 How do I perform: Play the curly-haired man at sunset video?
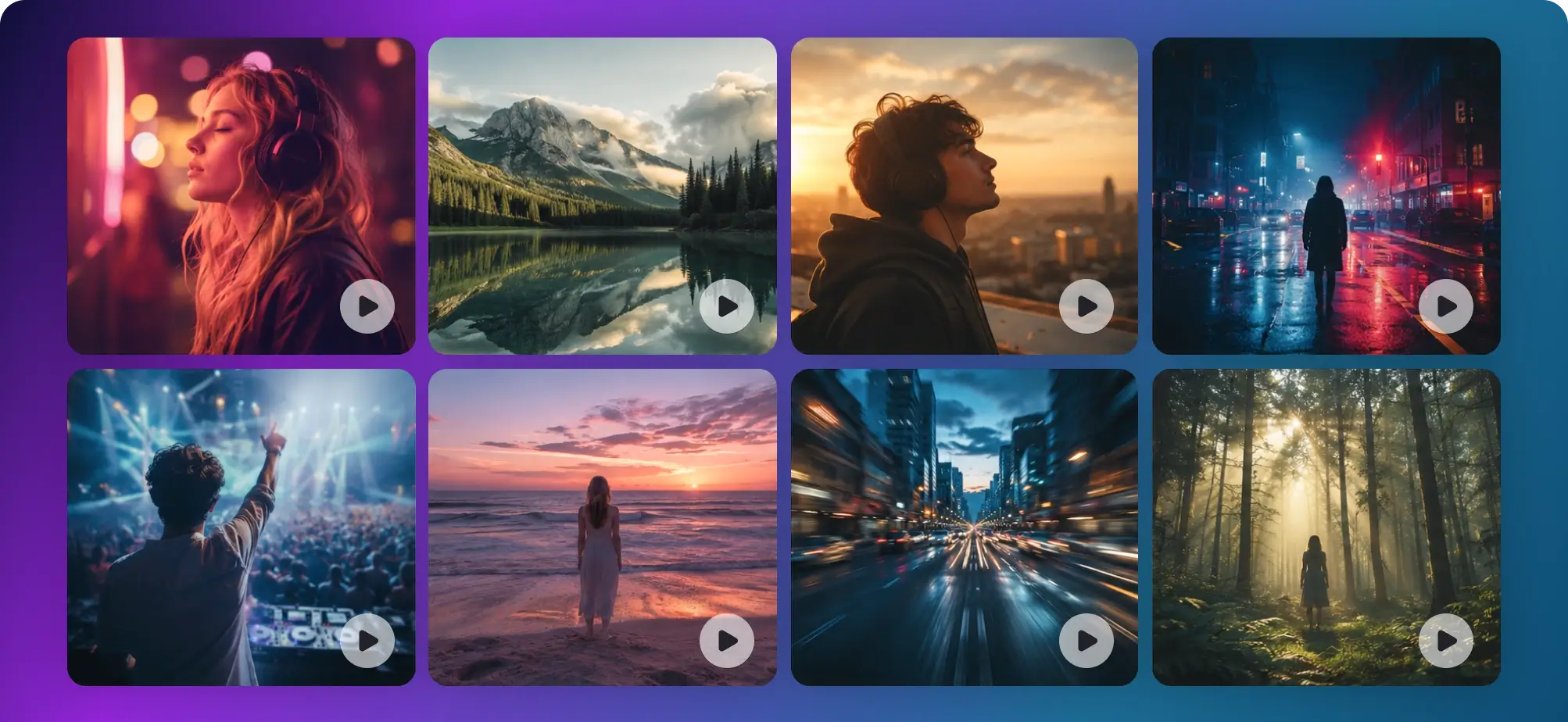[x=1087, y=306]
